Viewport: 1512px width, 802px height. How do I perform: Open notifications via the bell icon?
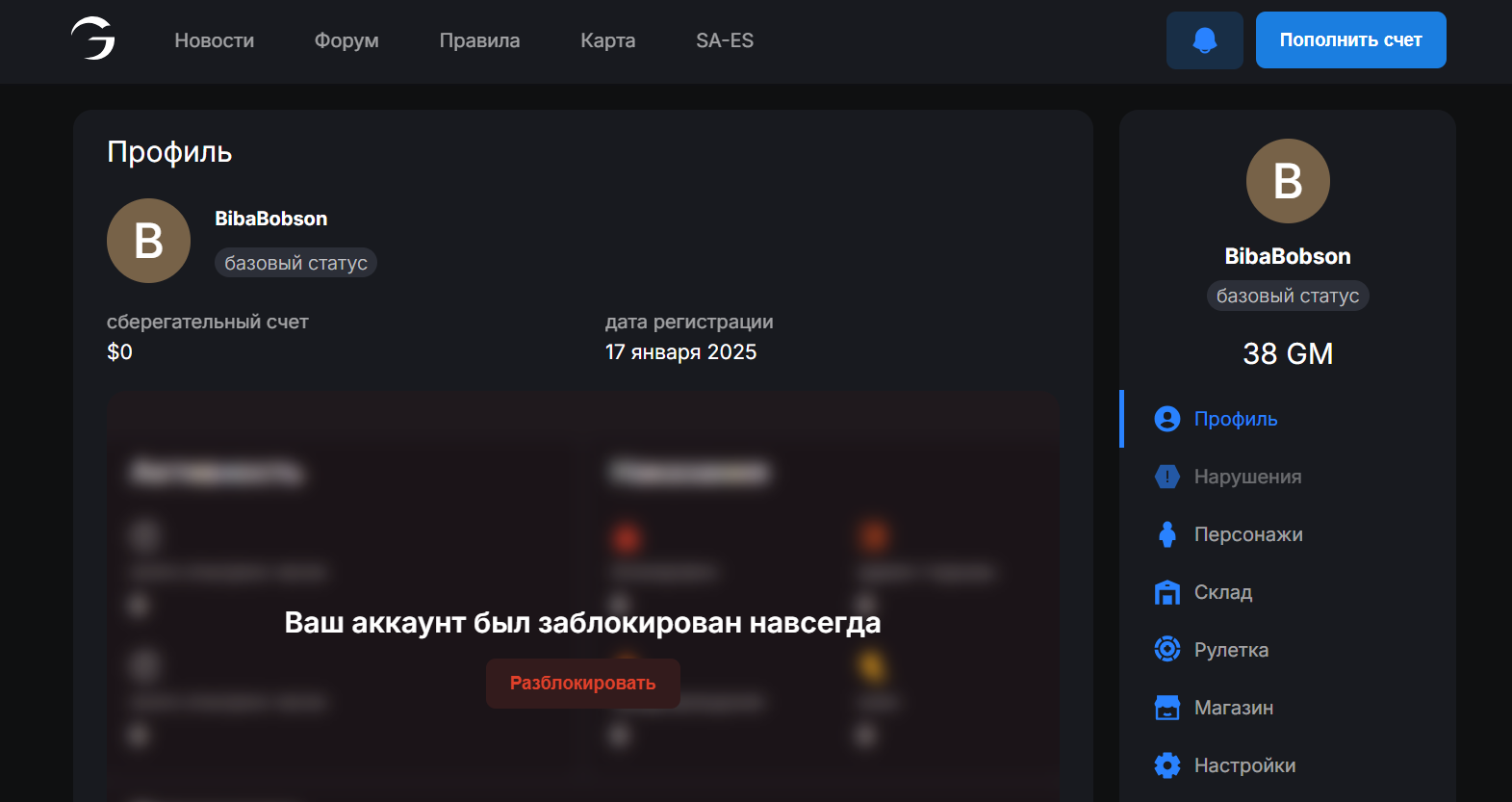tap(1204, 40)
